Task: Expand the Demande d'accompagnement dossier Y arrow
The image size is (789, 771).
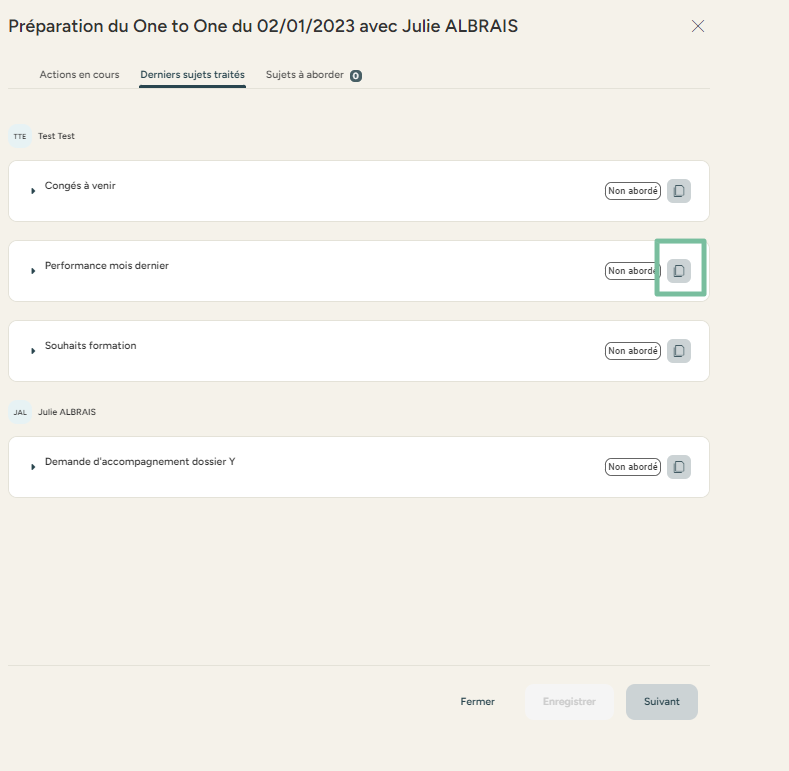Action: tap(33, 467)
